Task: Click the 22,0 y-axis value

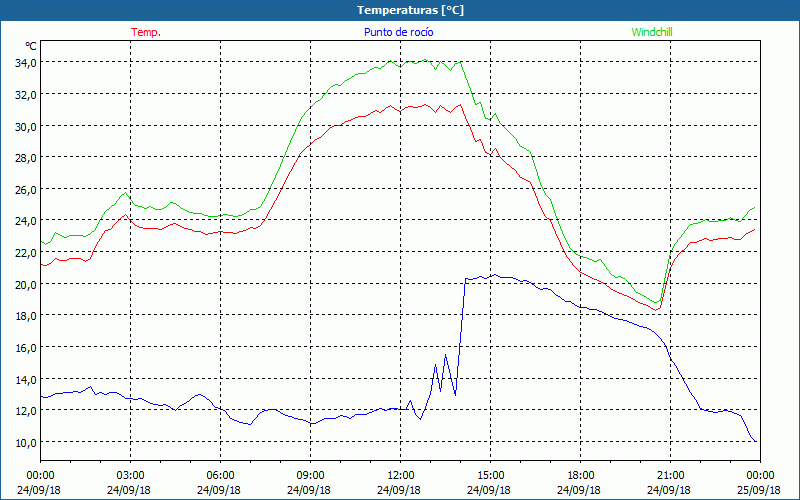Action: 25,253
